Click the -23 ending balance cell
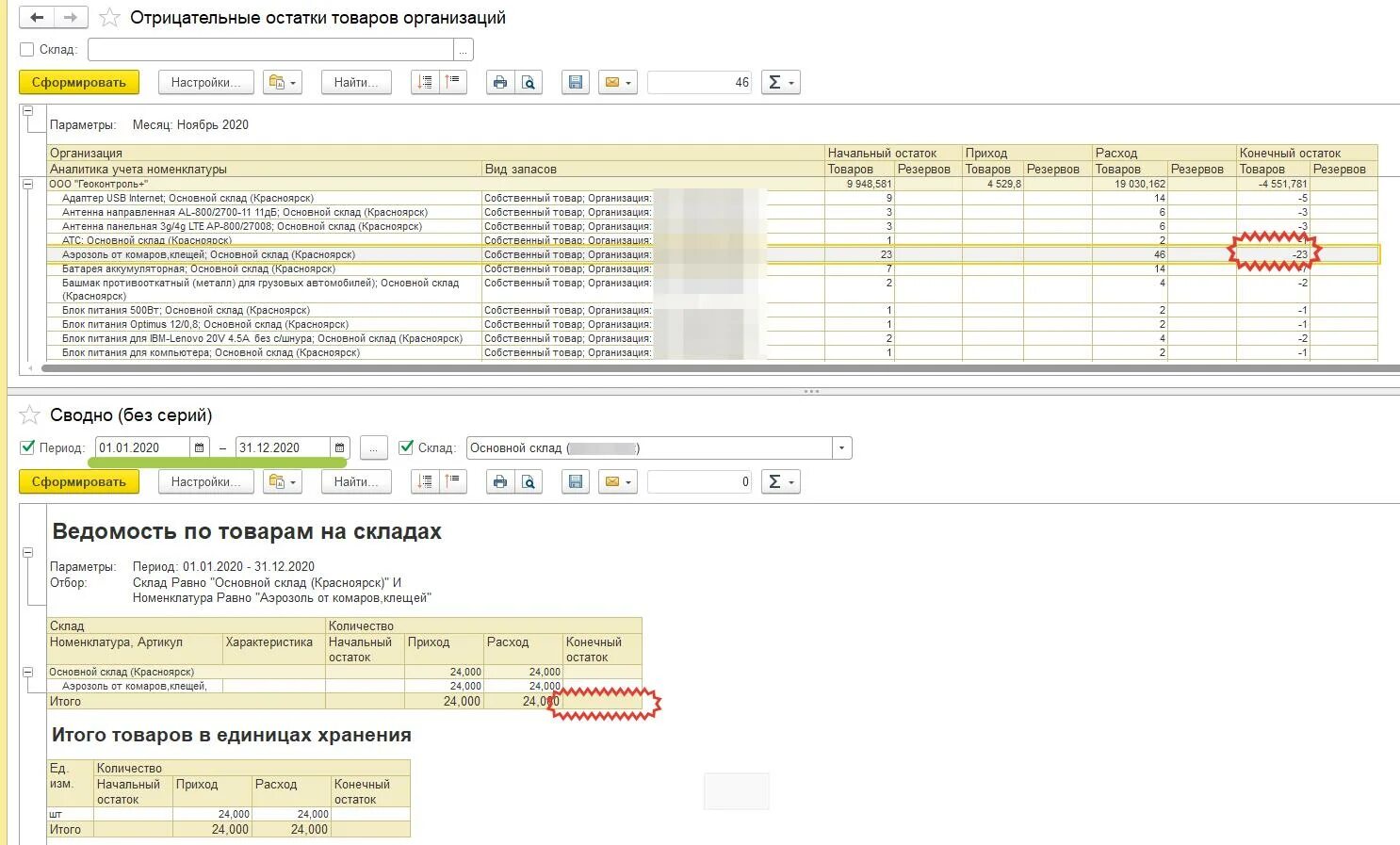Screen dimensions: 1400x845 pos(1273,254)
